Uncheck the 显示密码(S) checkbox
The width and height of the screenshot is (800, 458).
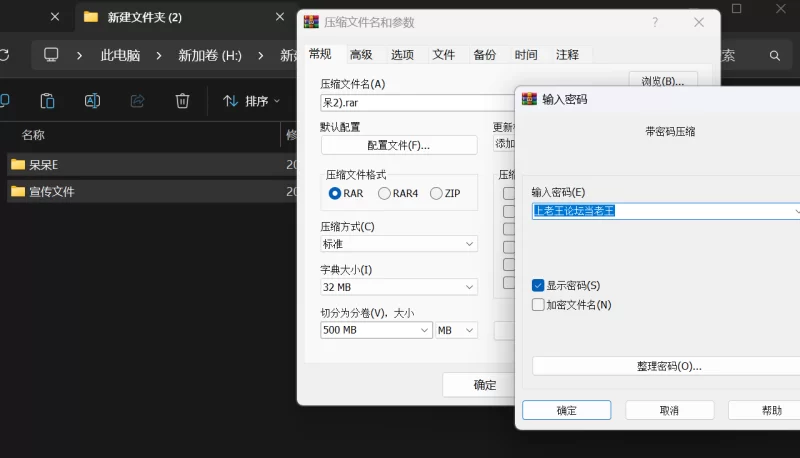coord(538,286)
